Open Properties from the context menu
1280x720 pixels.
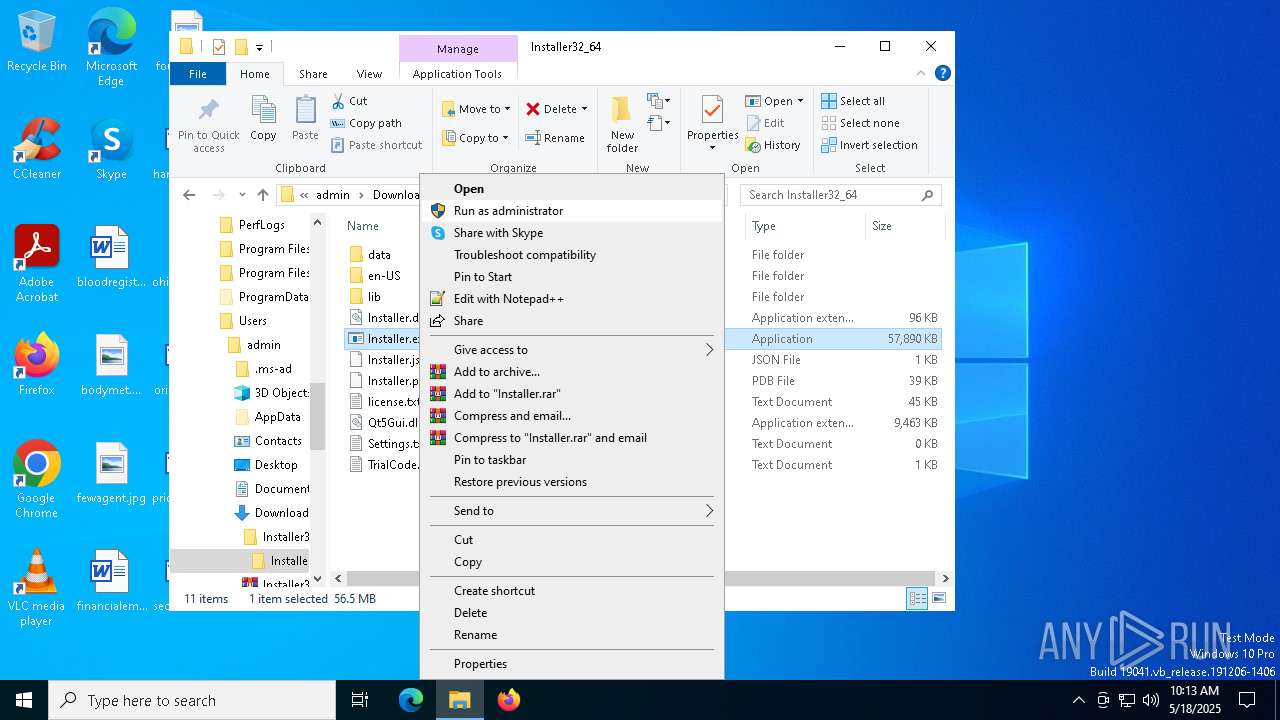571,664
